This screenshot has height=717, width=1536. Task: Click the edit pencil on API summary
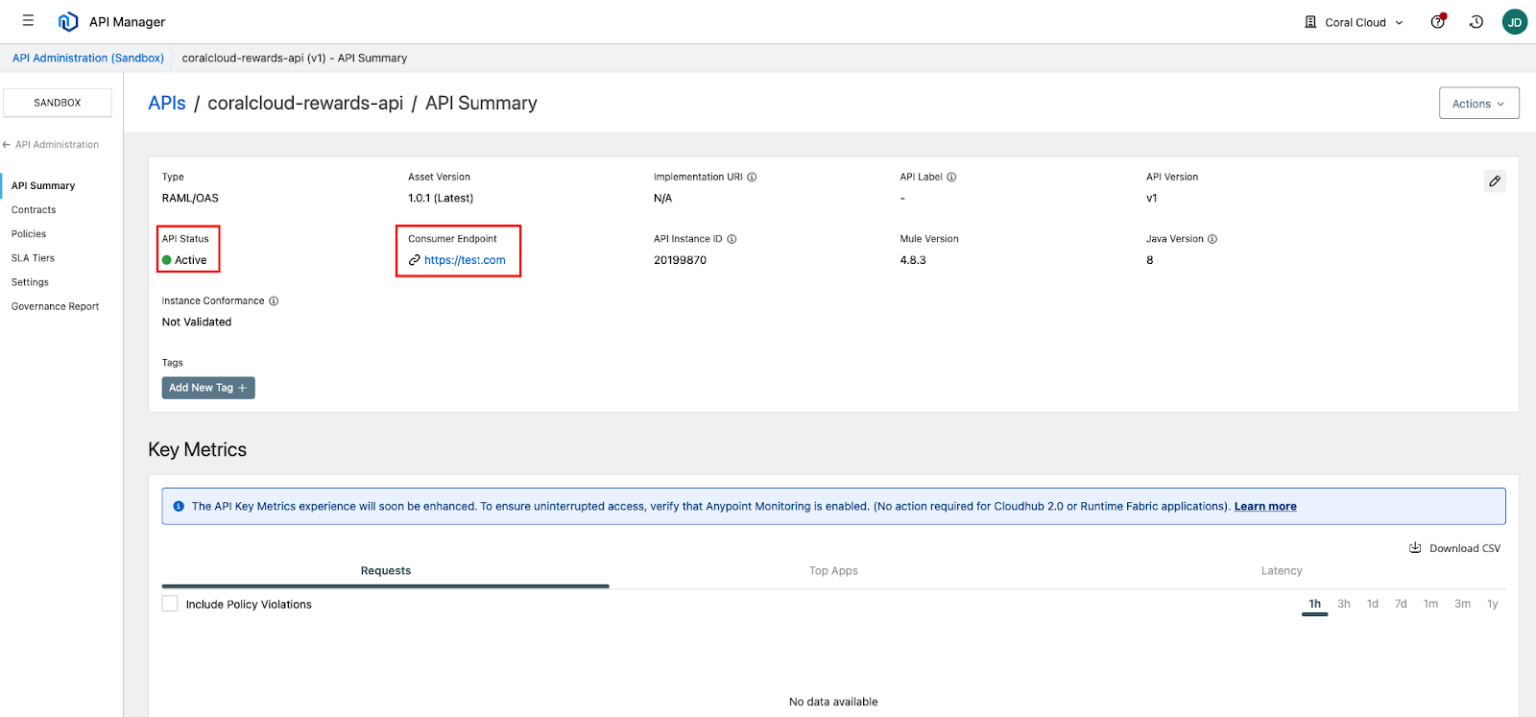[1494, 181]
